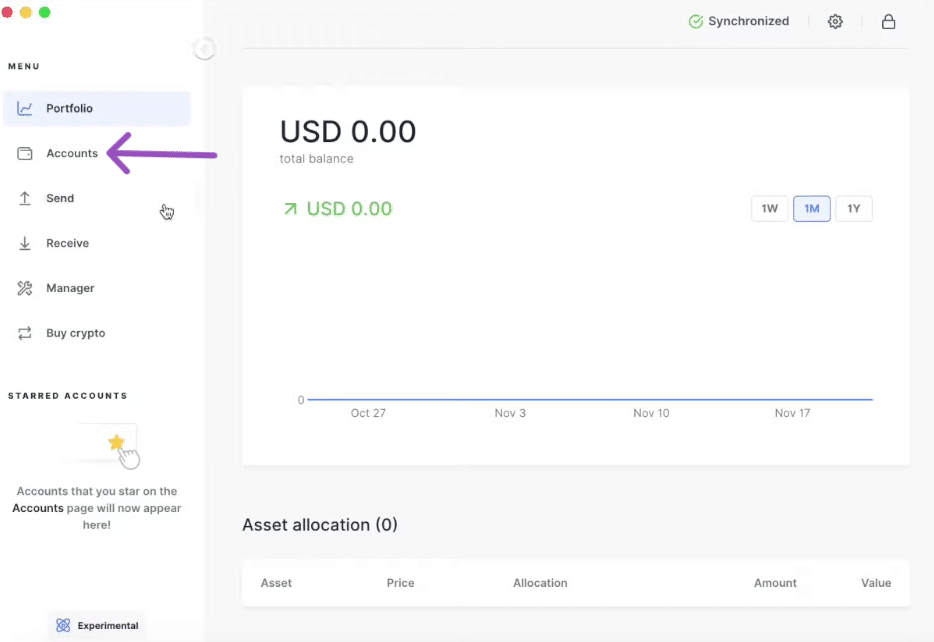Click the Experimental atom icon
934x642 pixels.
pos(63,626)
